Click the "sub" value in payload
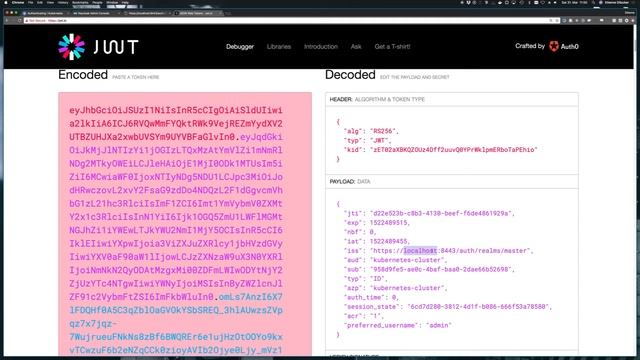 tap(440, 269)
